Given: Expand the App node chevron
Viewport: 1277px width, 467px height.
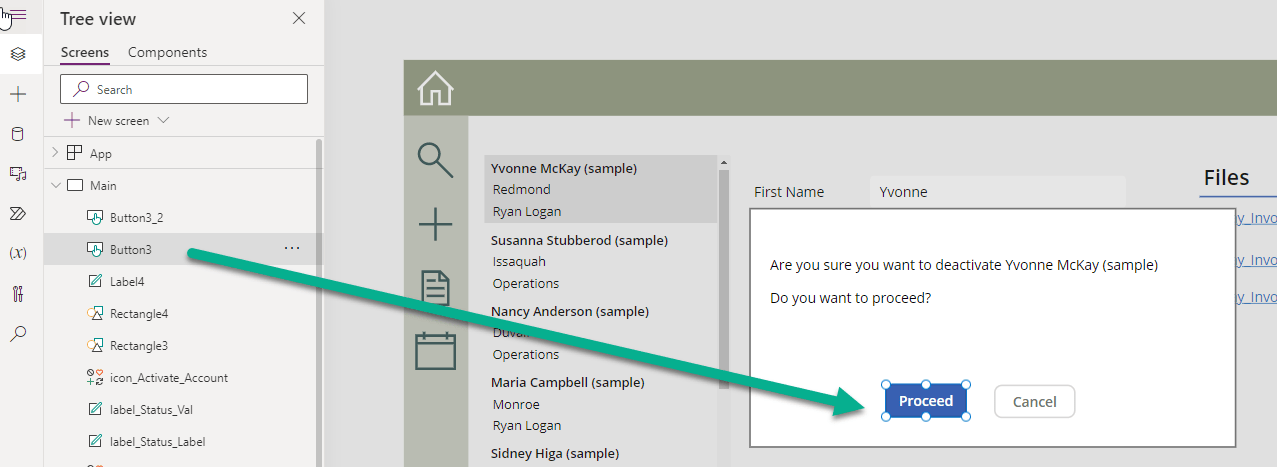Looking at the screenshot, I should click(55, 153).
